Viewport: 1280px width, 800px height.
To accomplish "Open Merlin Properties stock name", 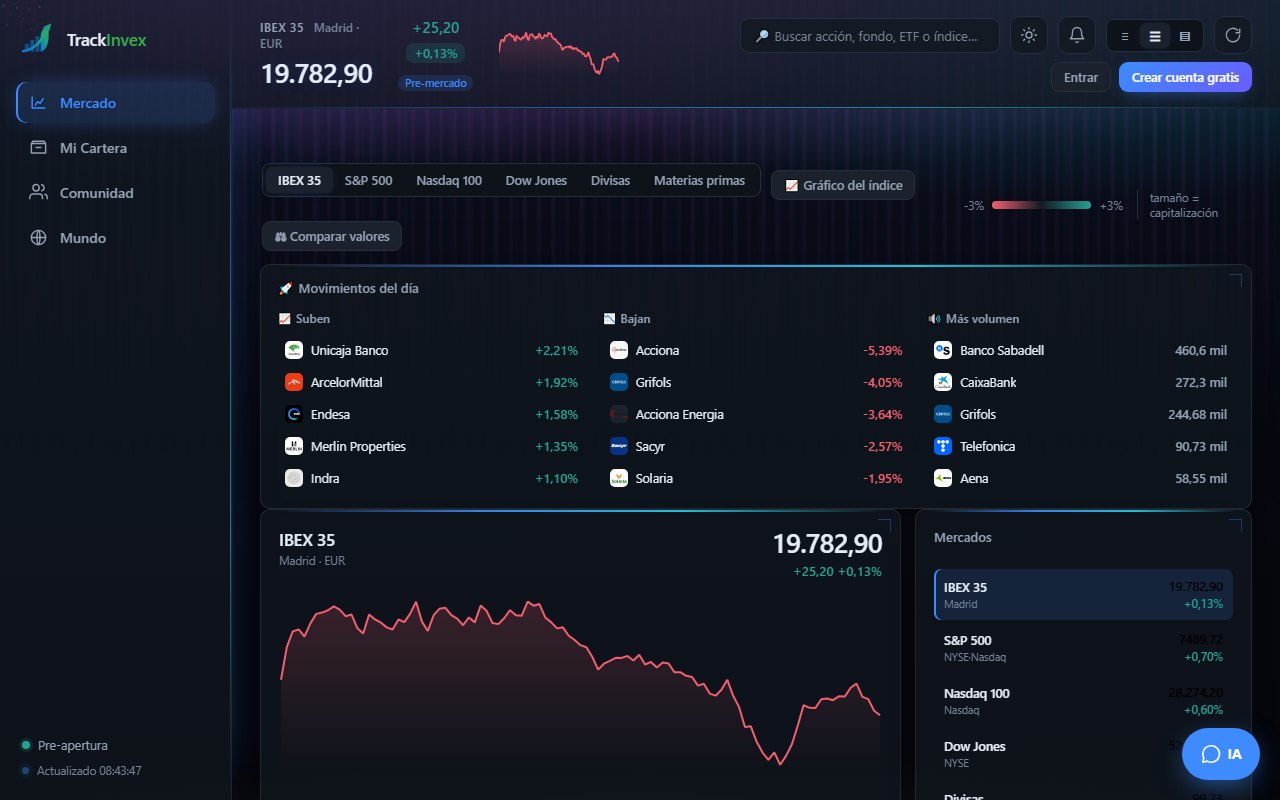I will [x=358, y=446].
